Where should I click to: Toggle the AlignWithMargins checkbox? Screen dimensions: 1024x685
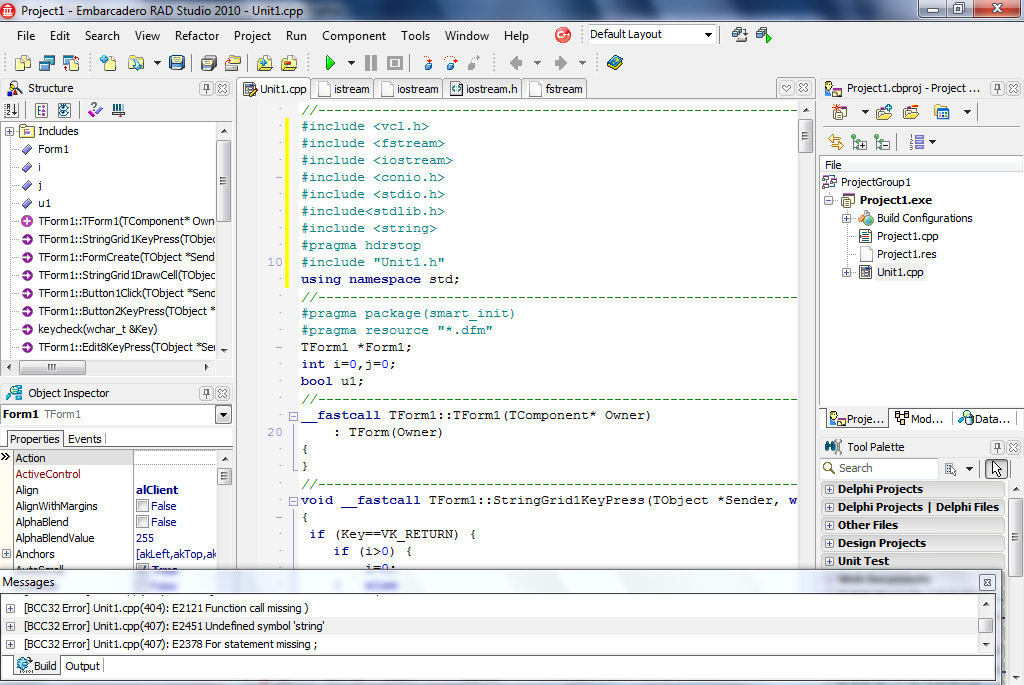tap(142, 506)
